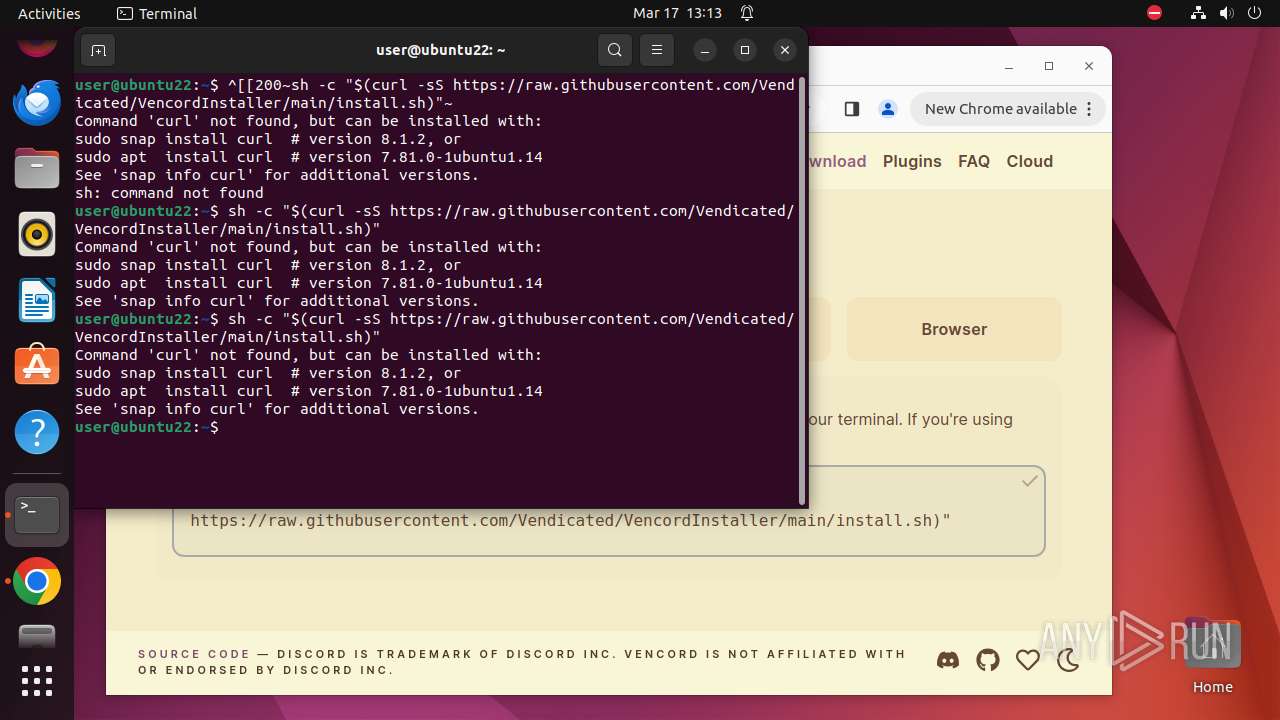Open the Home folder desktop icon
The height and width of the screenshot is (720, 1280).
pyautogui.click(x=1212, y=655)
